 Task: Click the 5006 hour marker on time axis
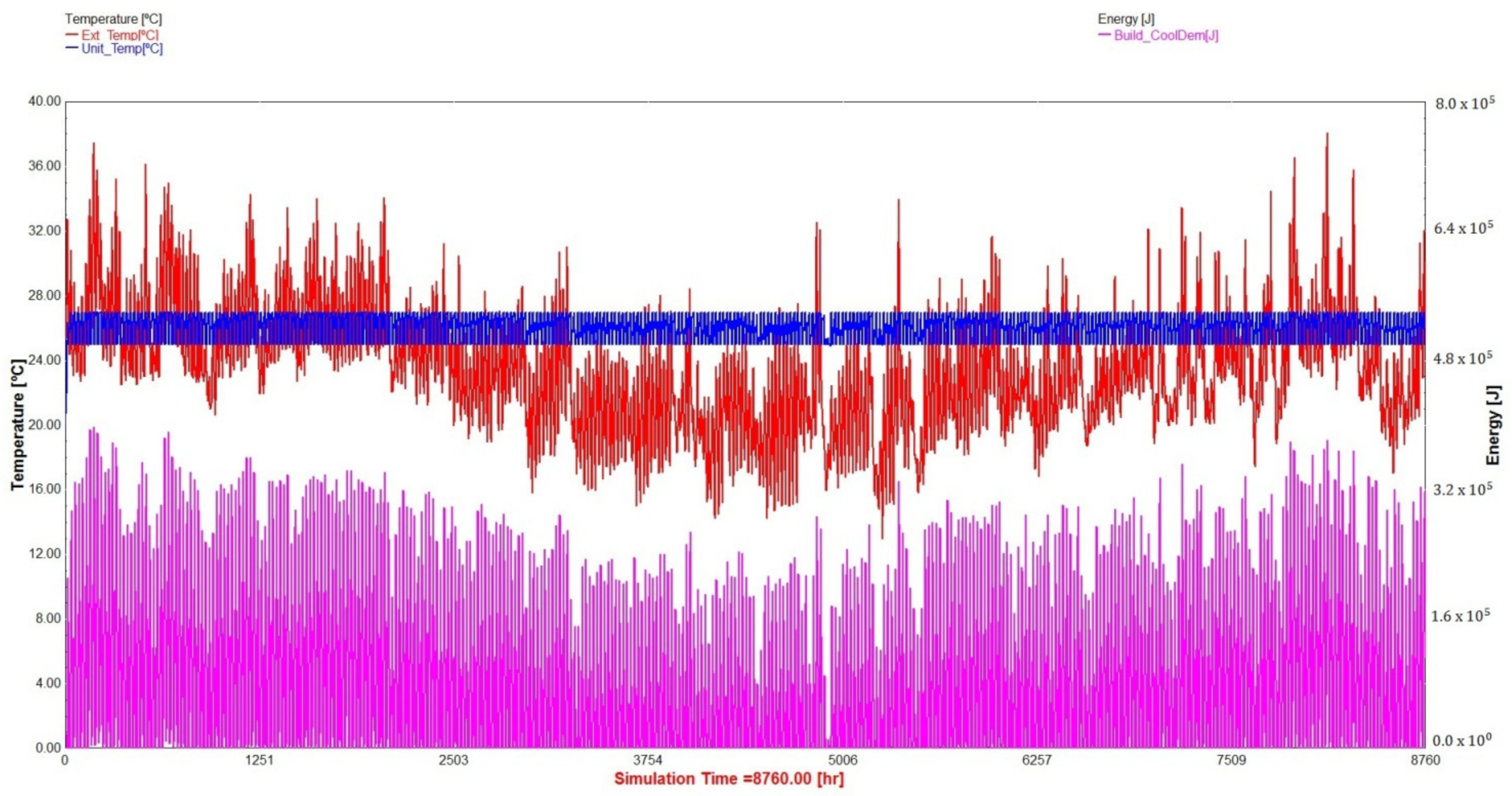tap(843, 760)
